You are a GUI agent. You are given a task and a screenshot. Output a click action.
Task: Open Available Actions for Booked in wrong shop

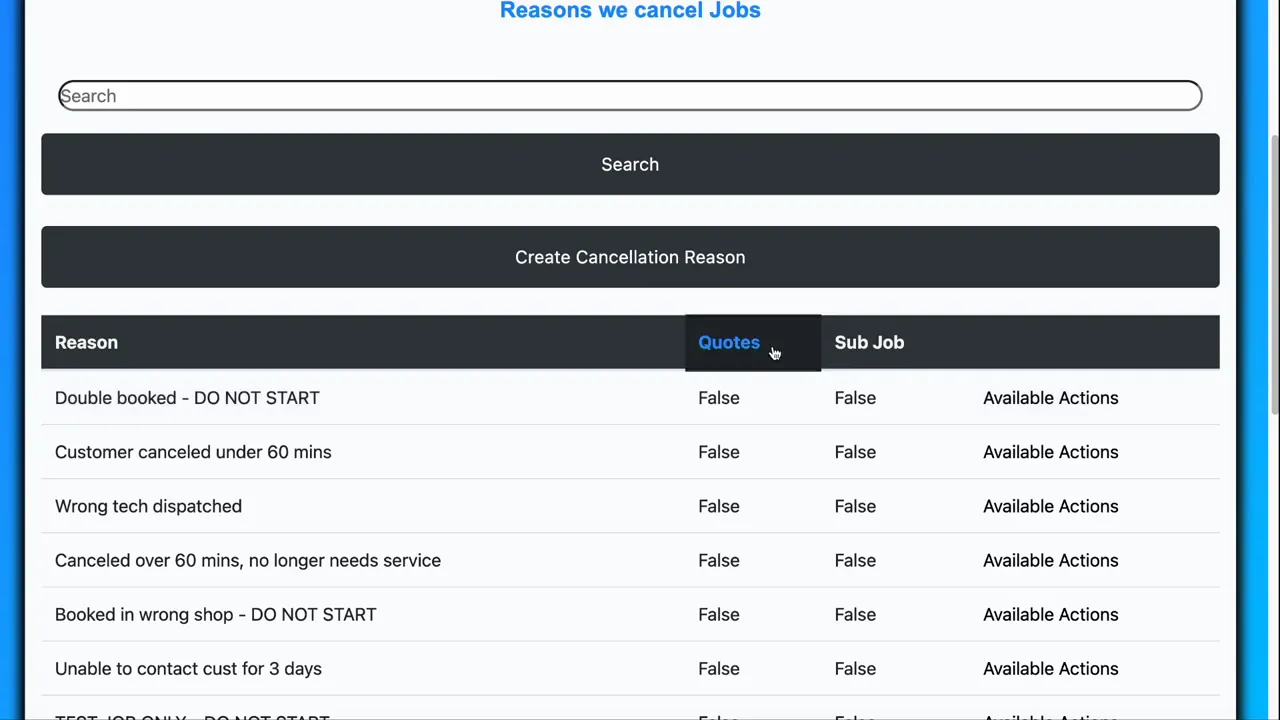(1050, 614)
